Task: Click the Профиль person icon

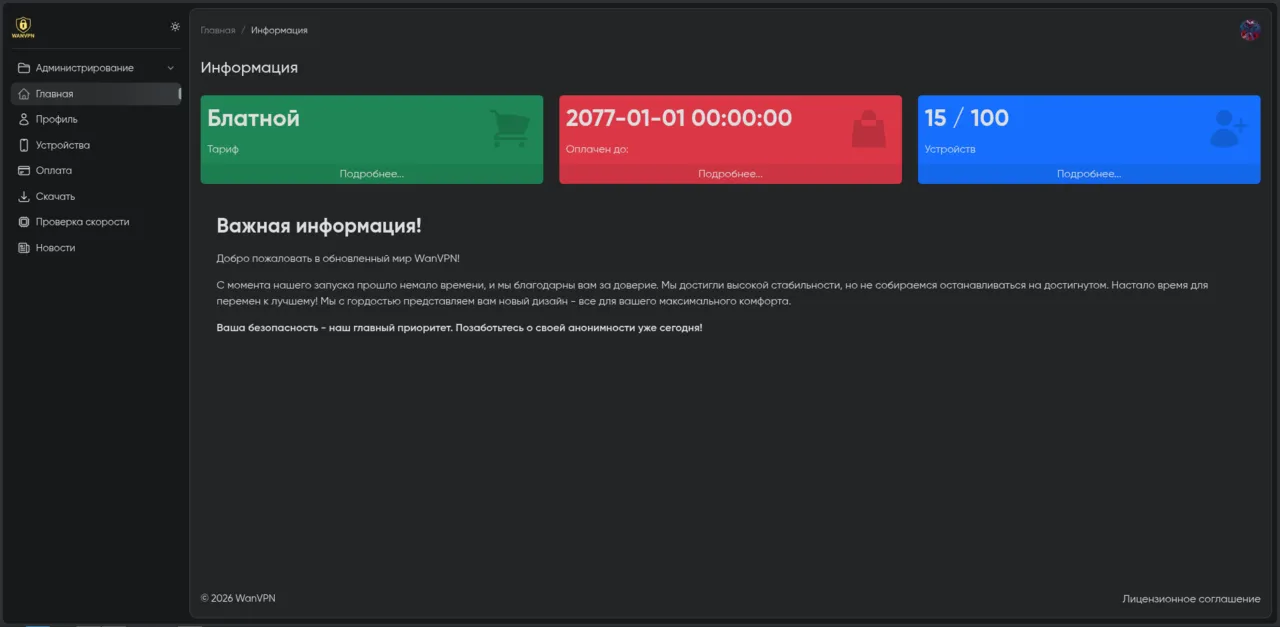Action: pos(24,119)
